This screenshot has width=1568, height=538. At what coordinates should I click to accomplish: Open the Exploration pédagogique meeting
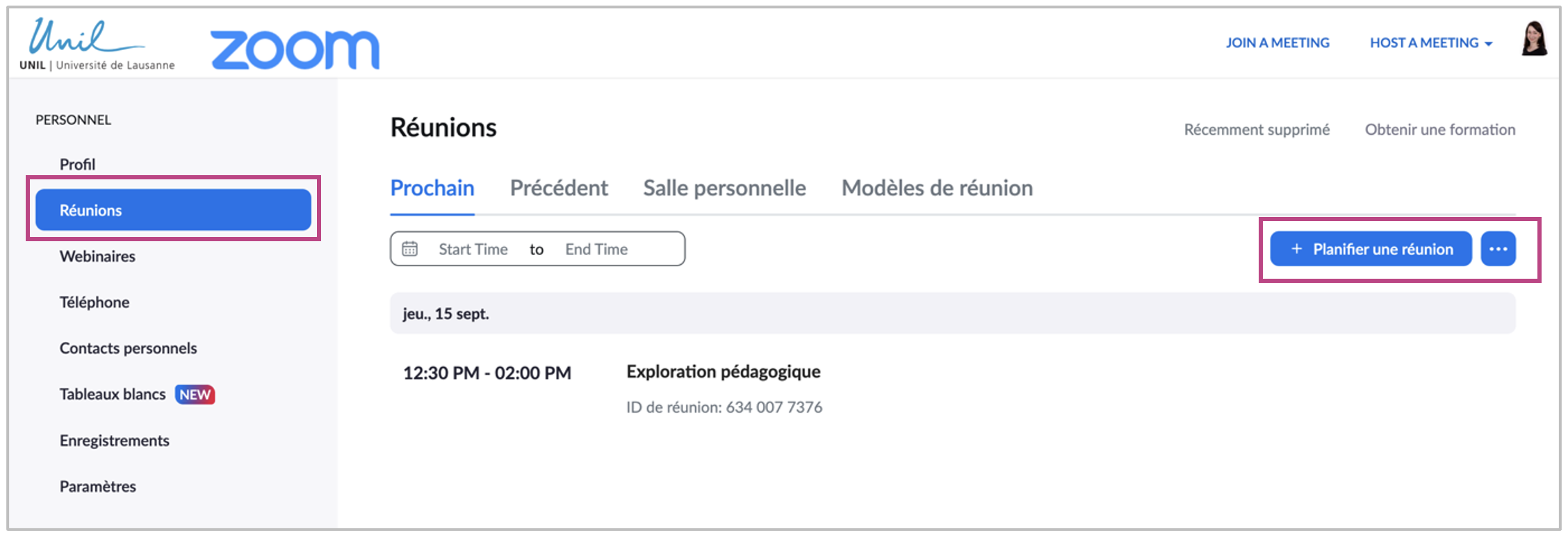pos(723,372)
